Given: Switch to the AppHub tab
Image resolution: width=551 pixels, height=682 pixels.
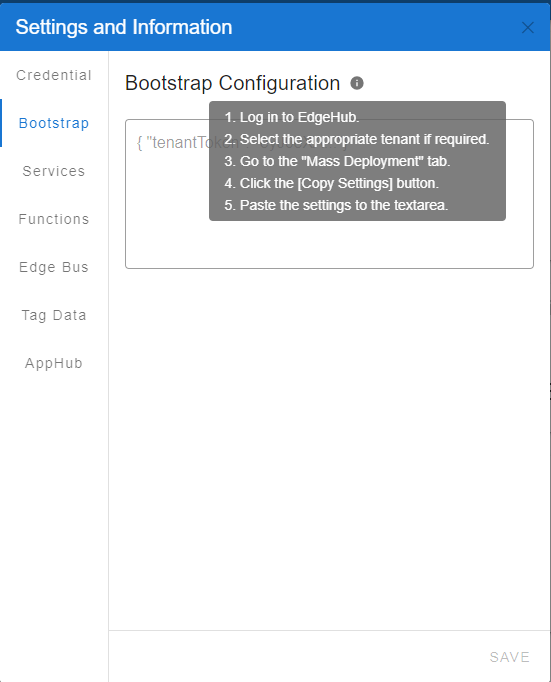Looking at the screenshot, I should pos(54,363).
